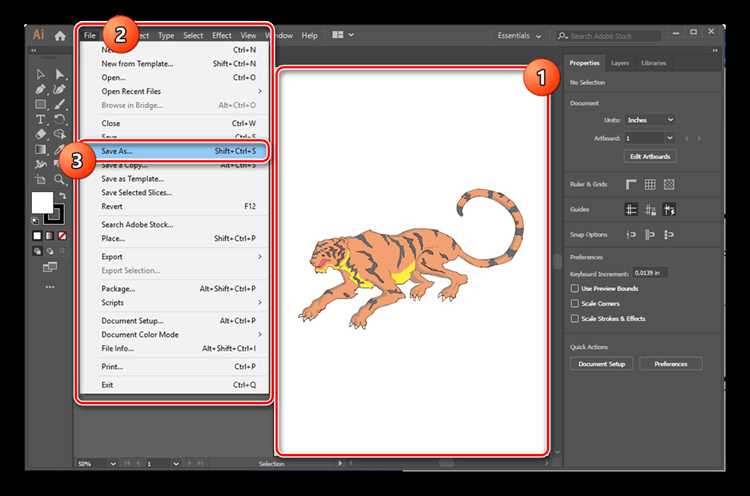
Task: Select the Rotate tool
Action: pyautogui.click(x=60, y=119)
